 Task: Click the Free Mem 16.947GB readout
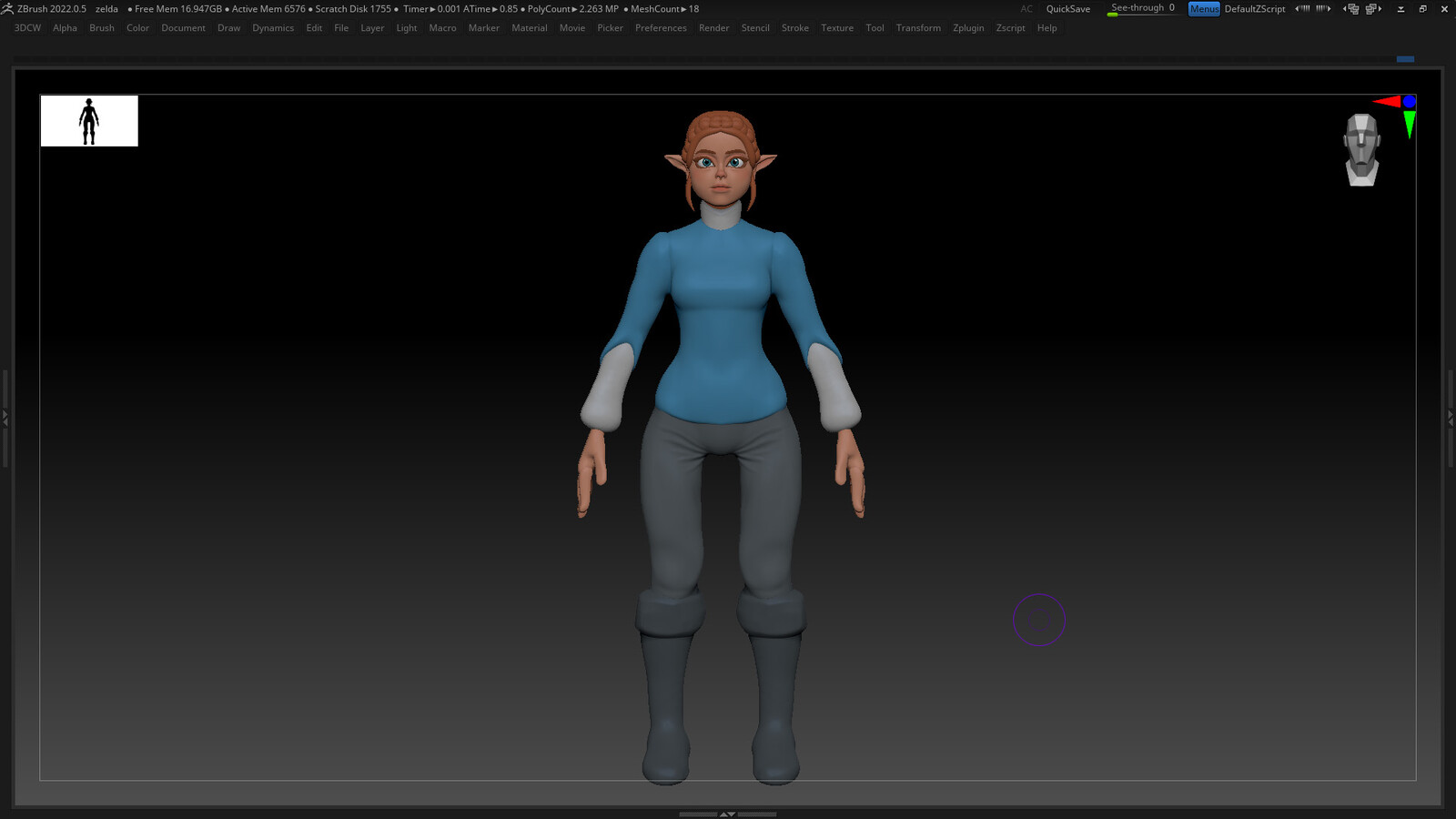[177, 8]
